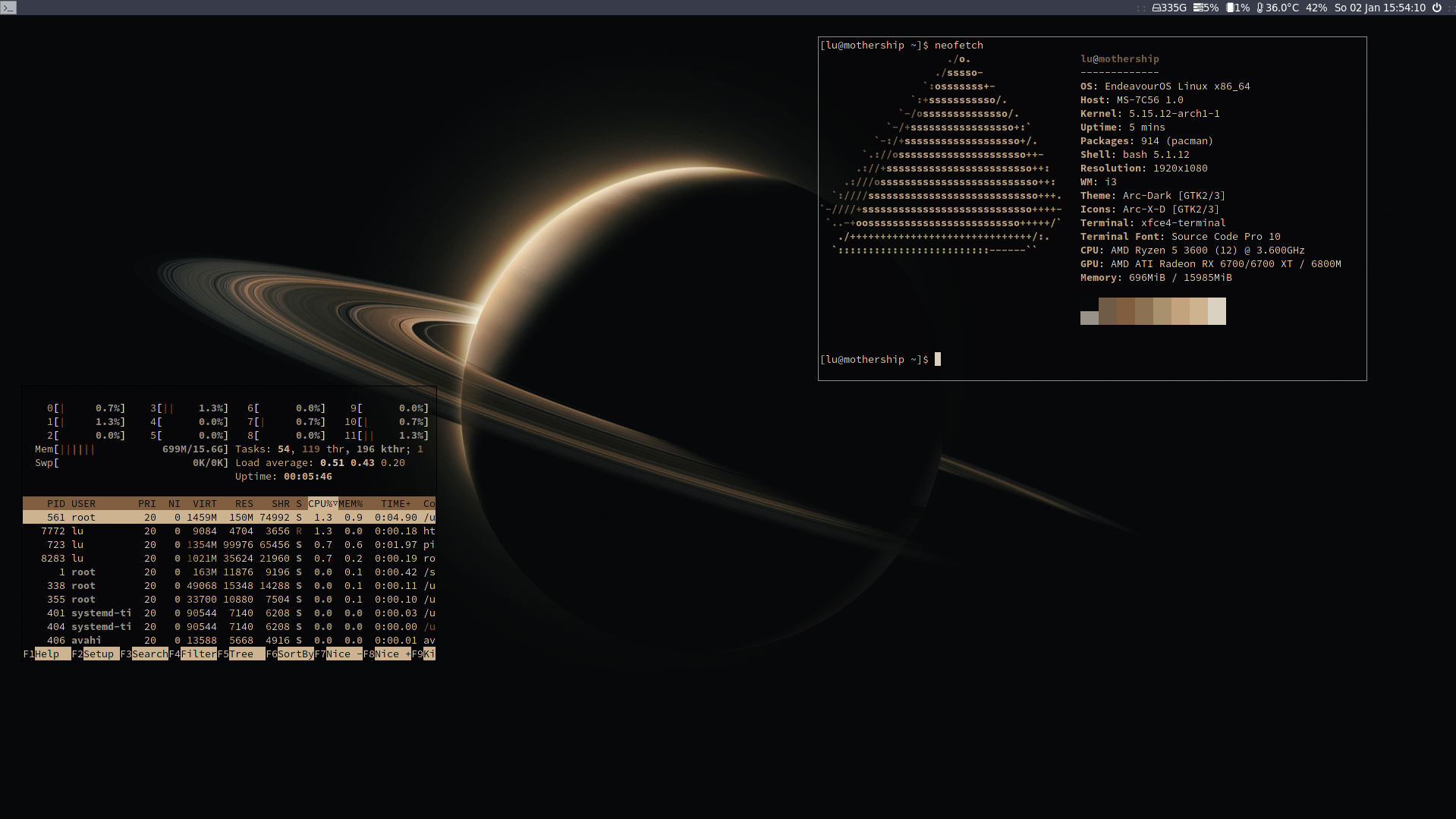Click the PID column header

click(x=56, y=503)
